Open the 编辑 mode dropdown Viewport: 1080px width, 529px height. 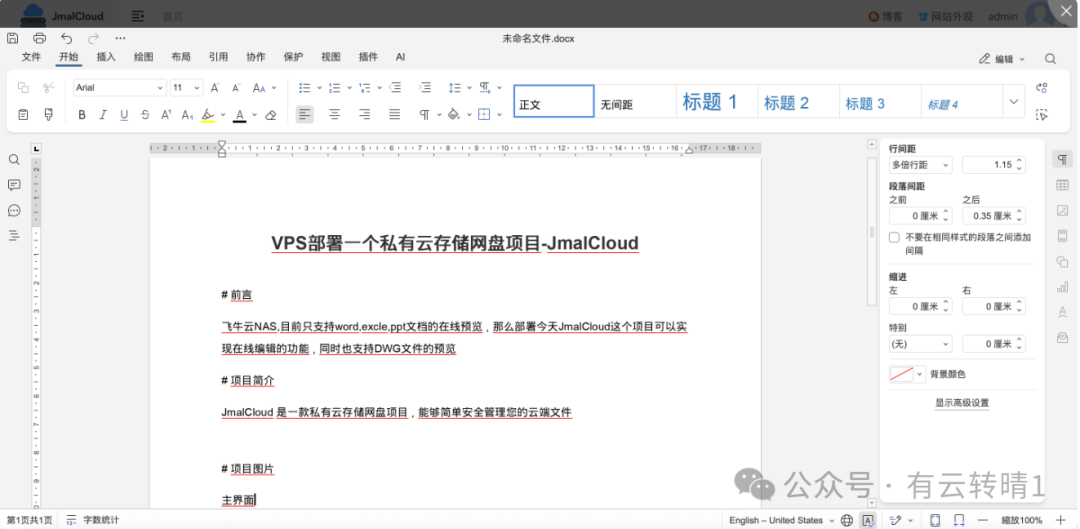(x=1002, y=59)
